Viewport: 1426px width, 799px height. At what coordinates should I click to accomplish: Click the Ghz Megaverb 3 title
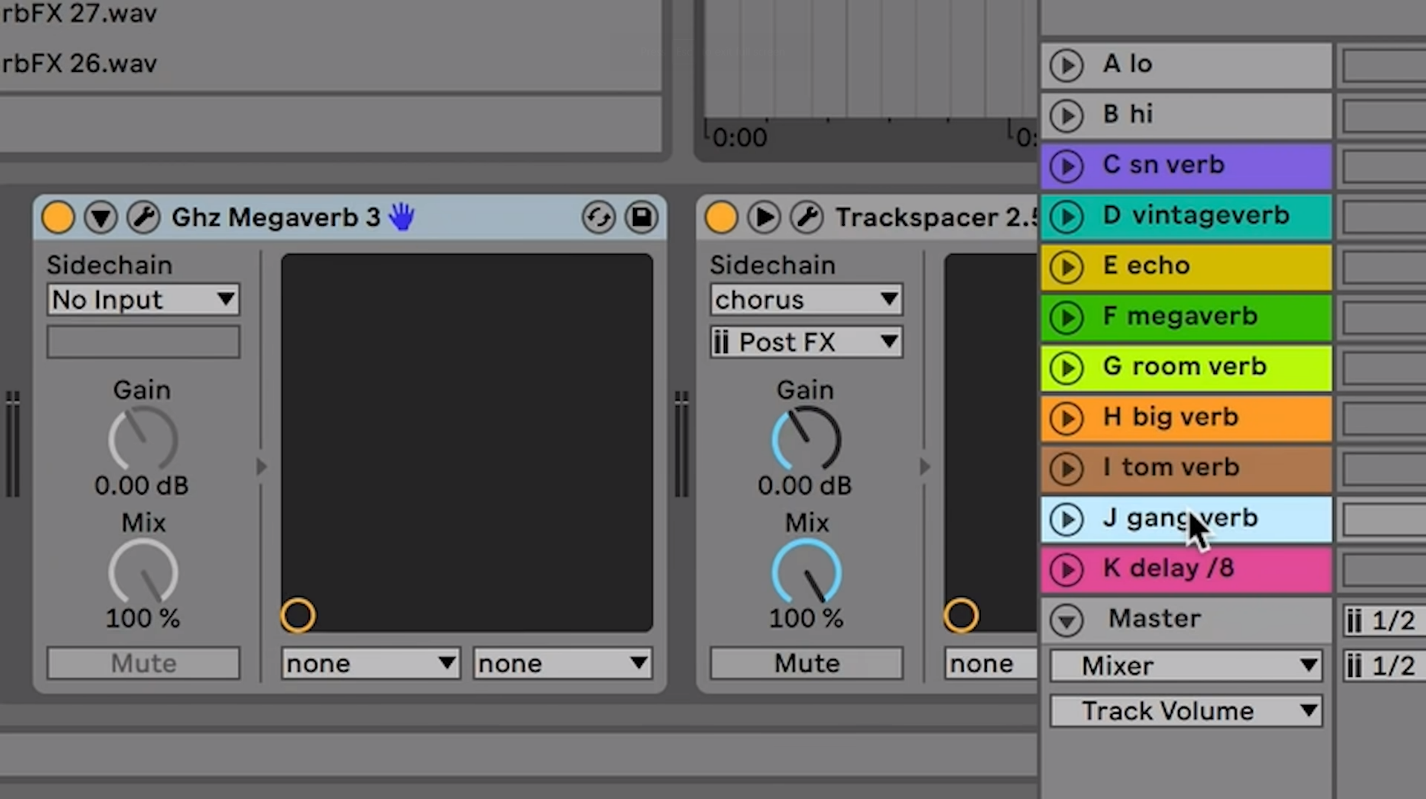[276, 217]
